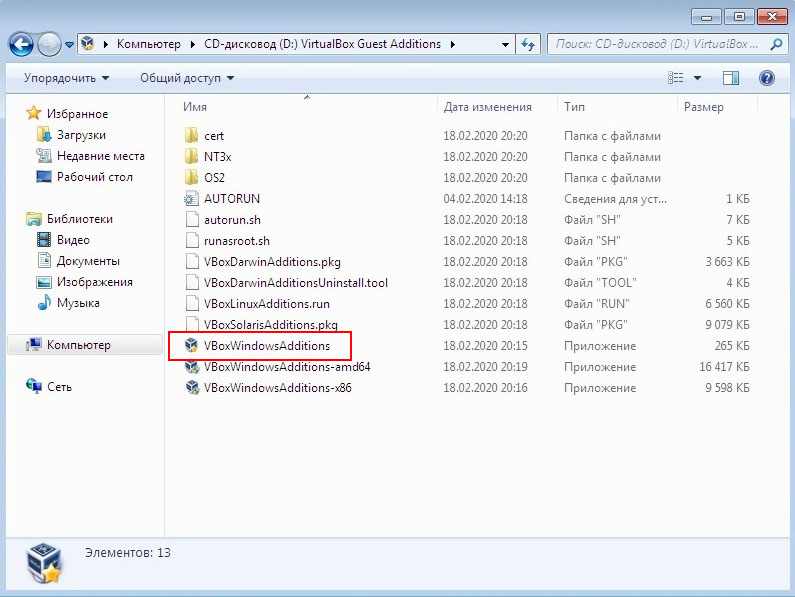Focus the Поиск search field

click(x=657, y=44)
